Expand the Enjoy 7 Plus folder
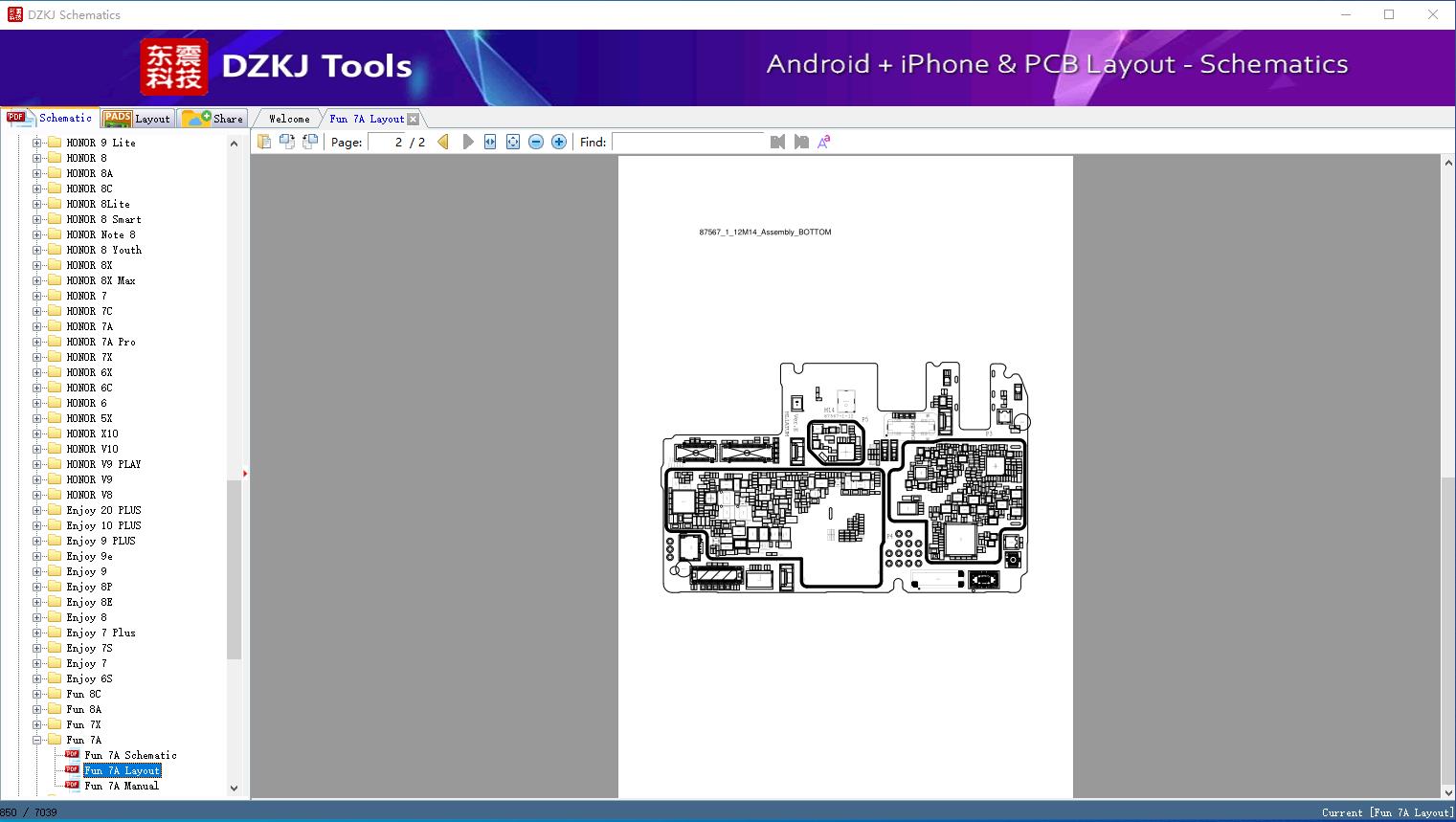 click(x=36, y=633)
